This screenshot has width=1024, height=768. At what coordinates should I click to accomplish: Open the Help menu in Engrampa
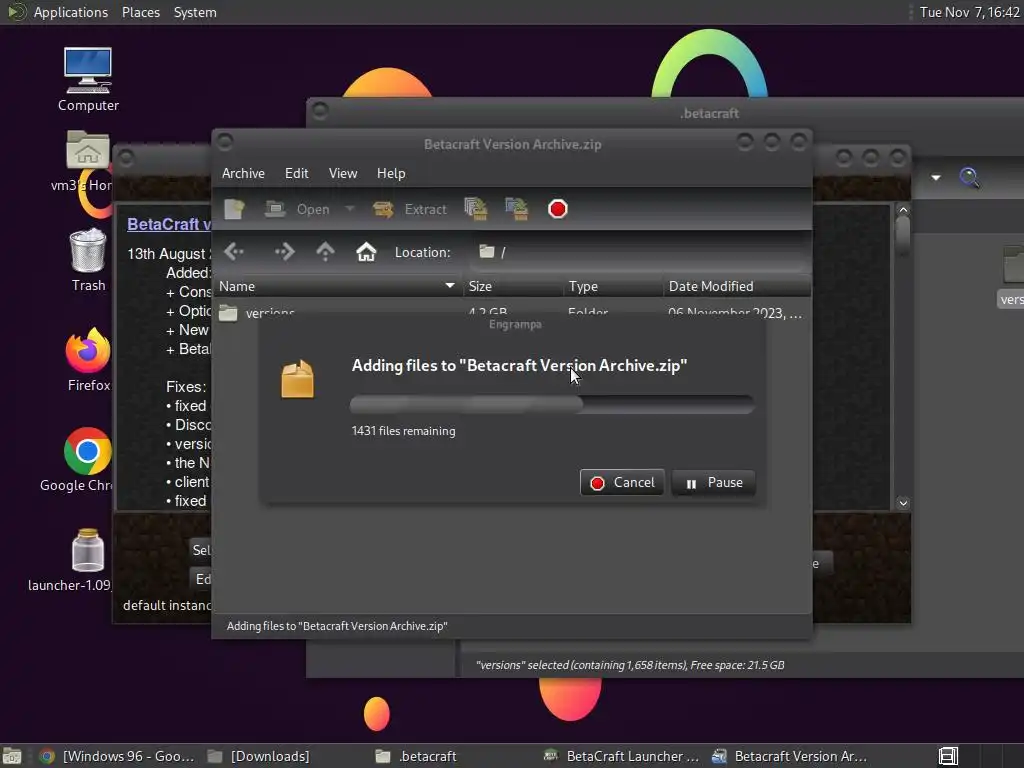pyautogui.click(x=391, y=173)
